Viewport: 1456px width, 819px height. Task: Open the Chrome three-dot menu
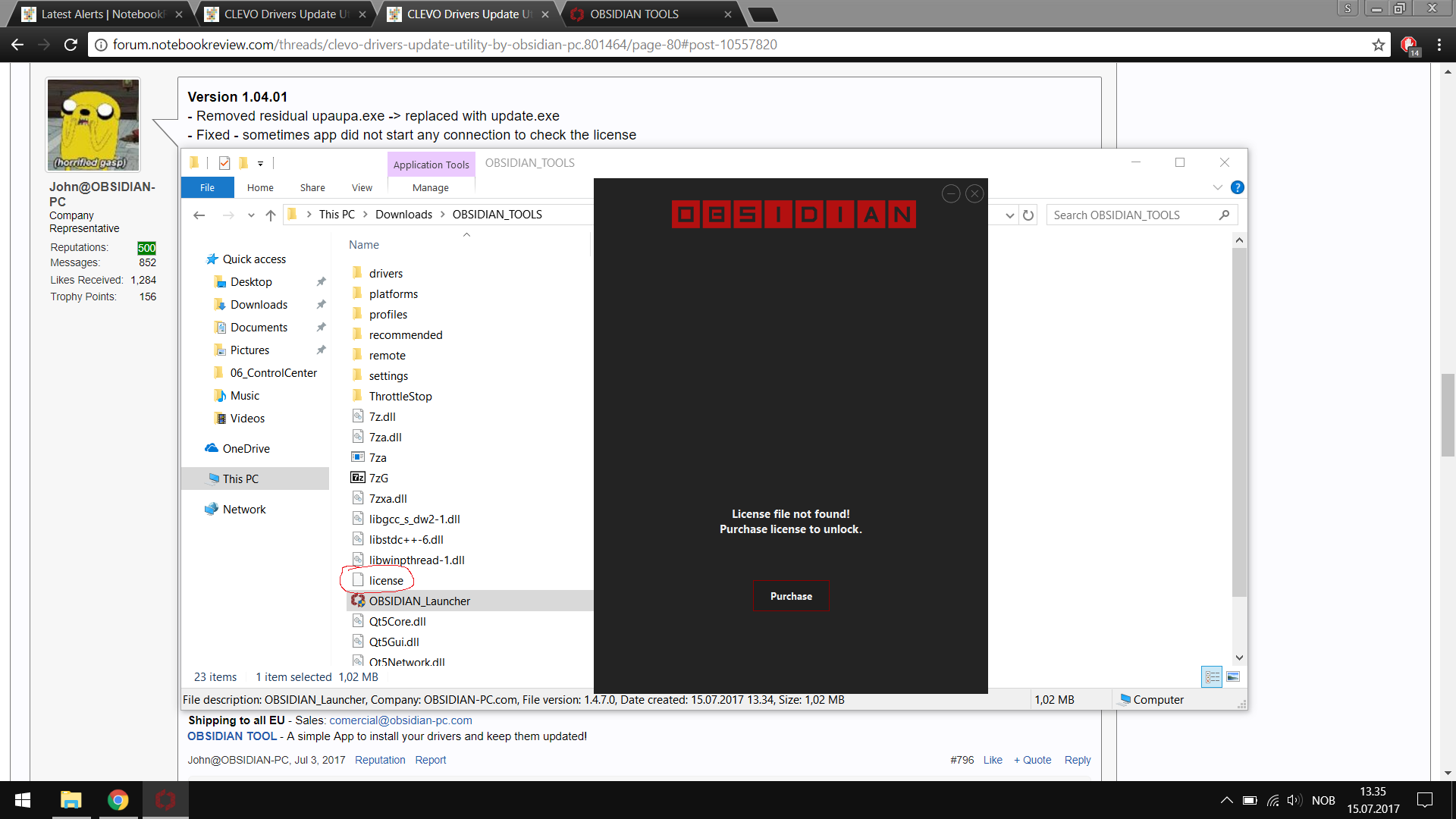tap(1439, 45)
